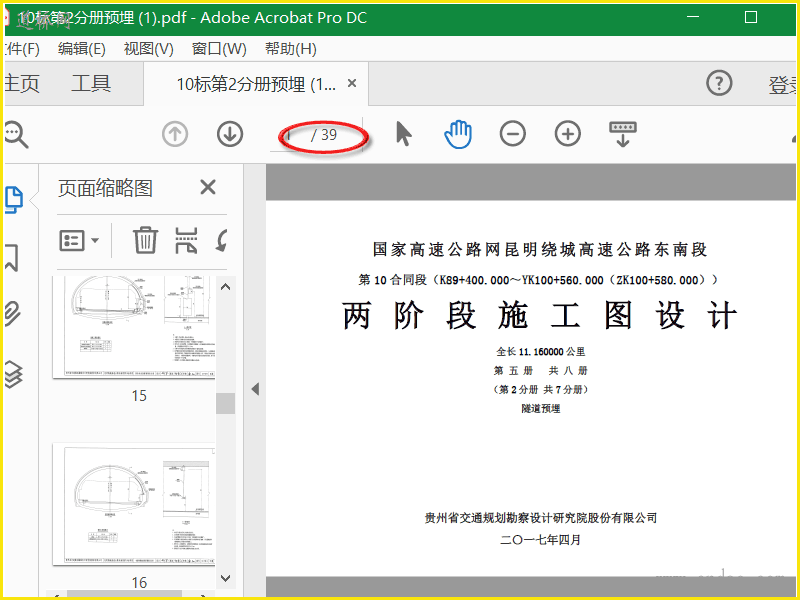Open thumbnail options dropdown menu
800x600 pixels.
(x=79, y=240)
